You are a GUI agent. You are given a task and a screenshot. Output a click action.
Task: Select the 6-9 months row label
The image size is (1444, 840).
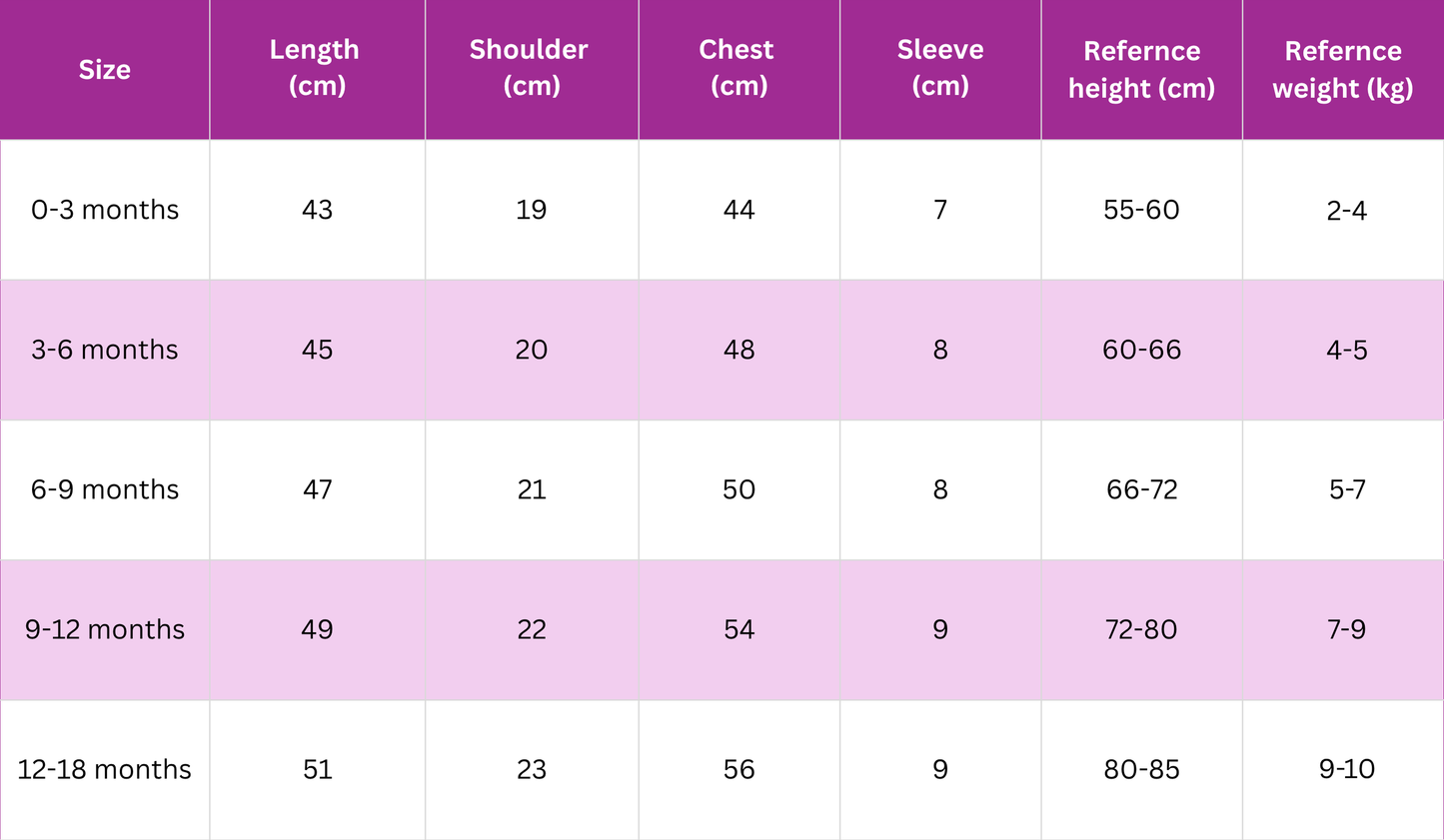[x=105, y=489]
